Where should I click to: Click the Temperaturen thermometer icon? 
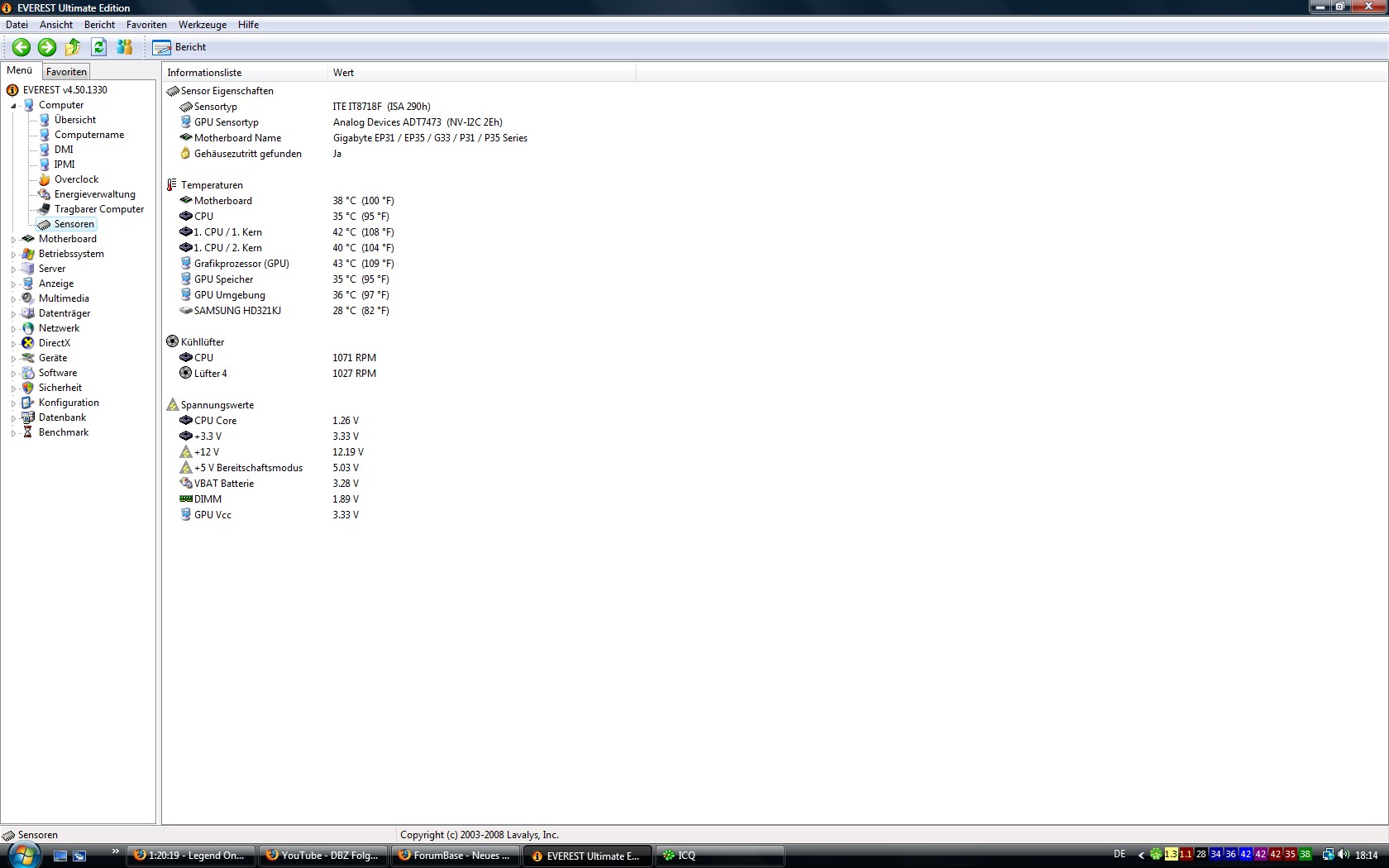pos(172,185)
